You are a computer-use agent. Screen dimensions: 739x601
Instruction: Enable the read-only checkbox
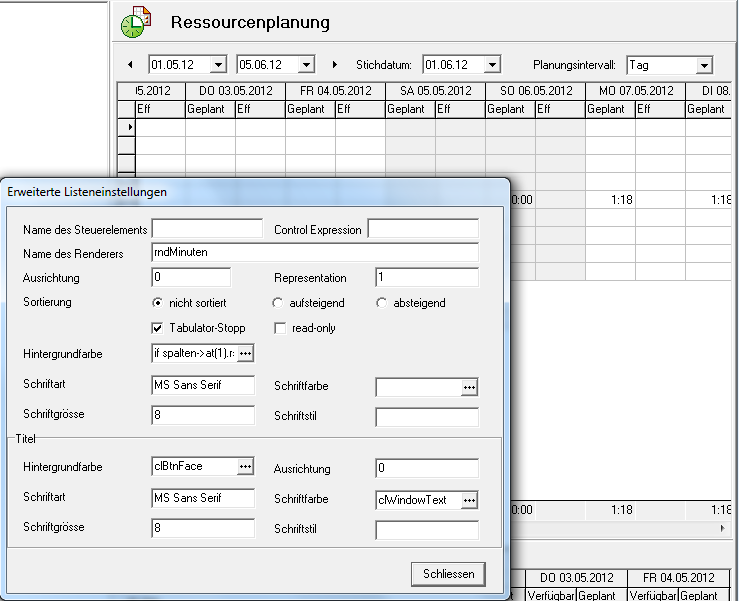click(x=279, y=328)
